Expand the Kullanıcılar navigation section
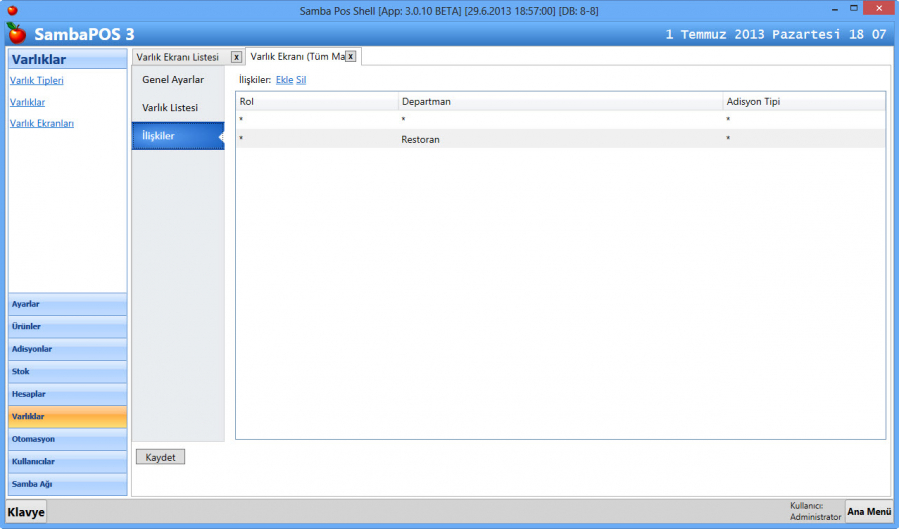The image size is (899, 529). pyautogui.click(x=67, y=462)
